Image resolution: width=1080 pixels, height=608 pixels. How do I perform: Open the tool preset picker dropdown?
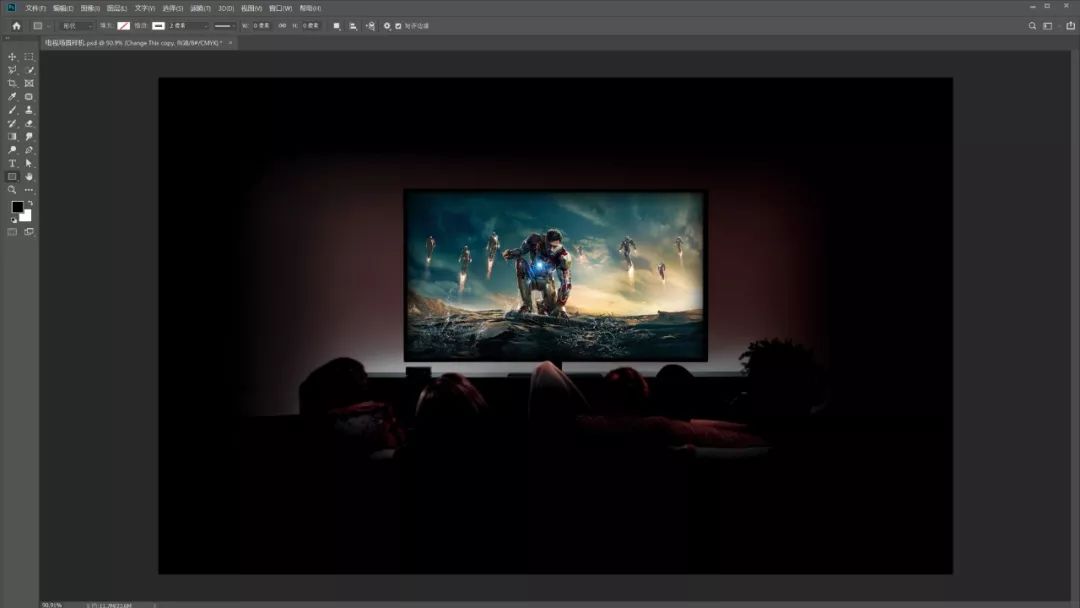click(41, 25)
